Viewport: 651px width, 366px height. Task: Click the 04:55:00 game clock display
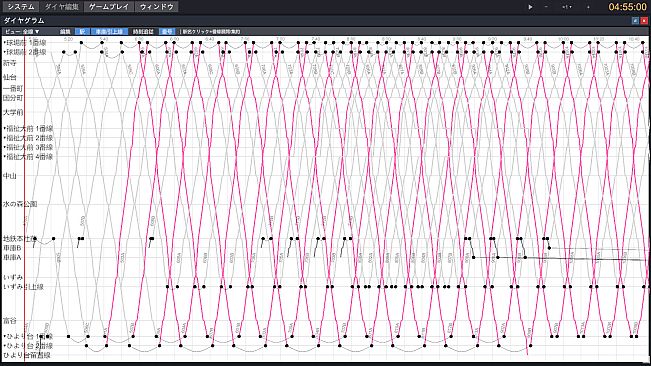[627, 7]
